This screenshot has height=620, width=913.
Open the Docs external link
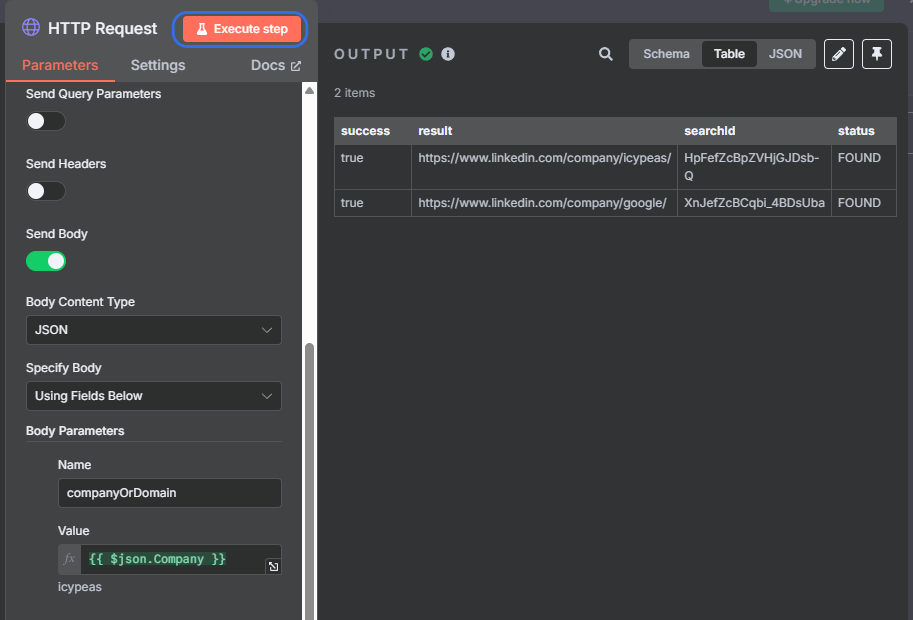275,65
